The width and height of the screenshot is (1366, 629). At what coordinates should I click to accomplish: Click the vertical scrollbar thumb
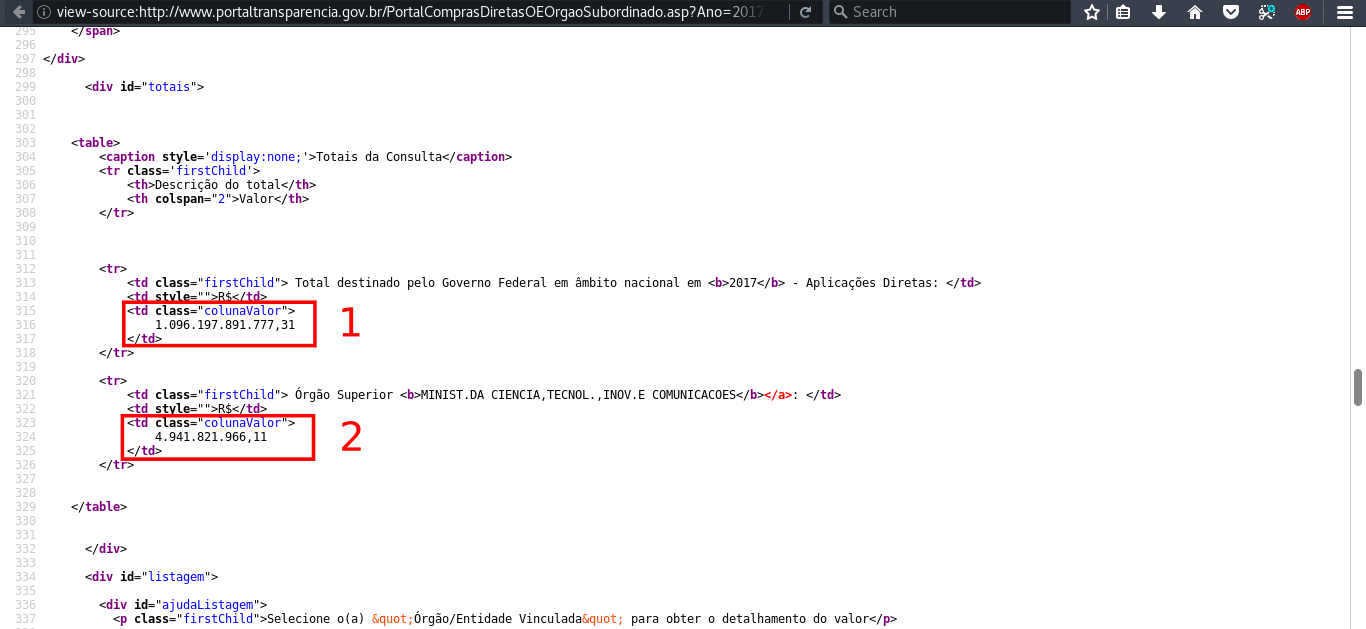[1358, 387]
